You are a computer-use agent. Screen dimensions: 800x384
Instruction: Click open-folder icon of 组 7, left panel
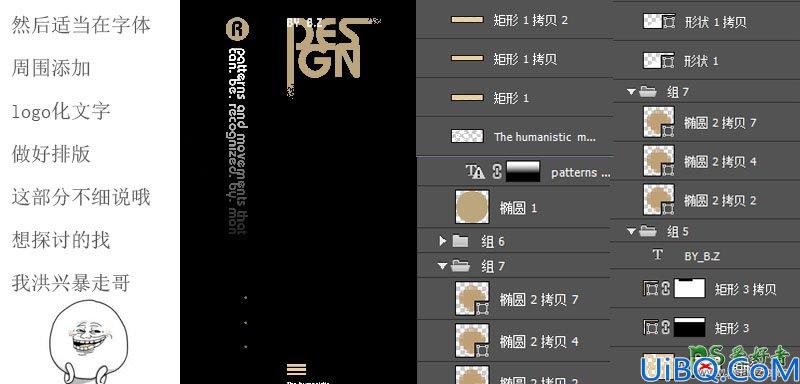click(461, 265)
